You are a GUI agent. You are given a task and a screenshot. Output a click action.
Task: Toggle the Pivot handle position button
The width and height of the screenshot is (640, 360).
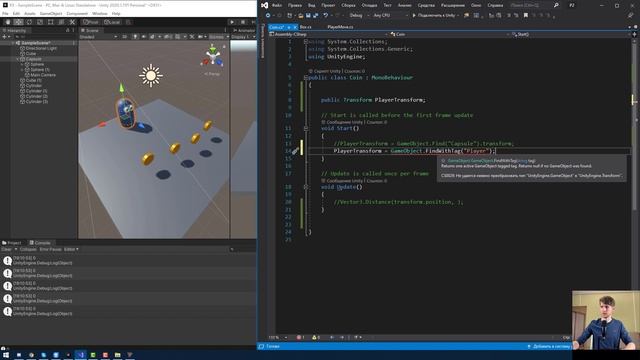click(x=91, y=22)
